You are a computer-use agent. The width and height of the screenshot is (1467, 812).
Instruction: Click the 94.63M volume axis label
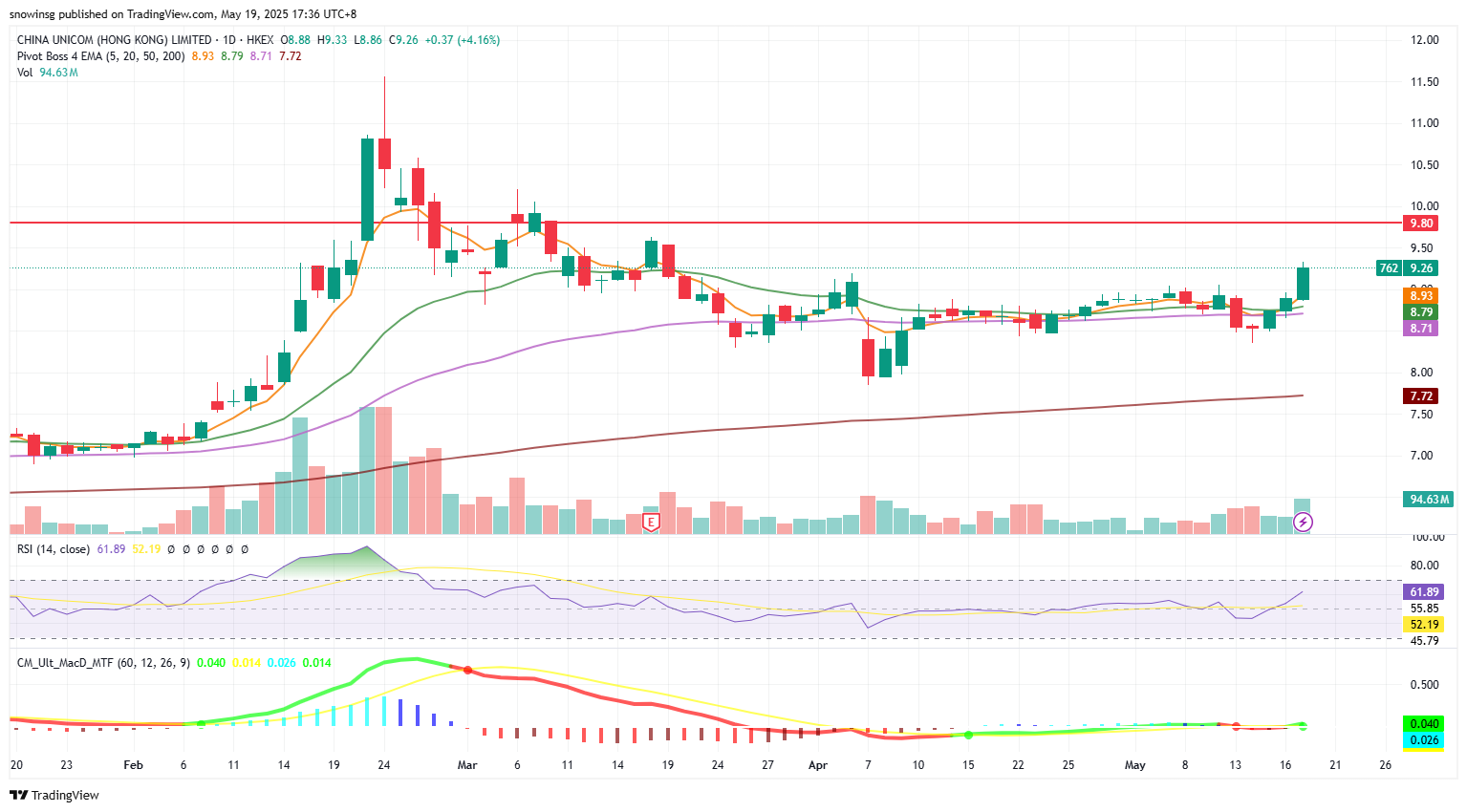click(x=1429, y=500)
